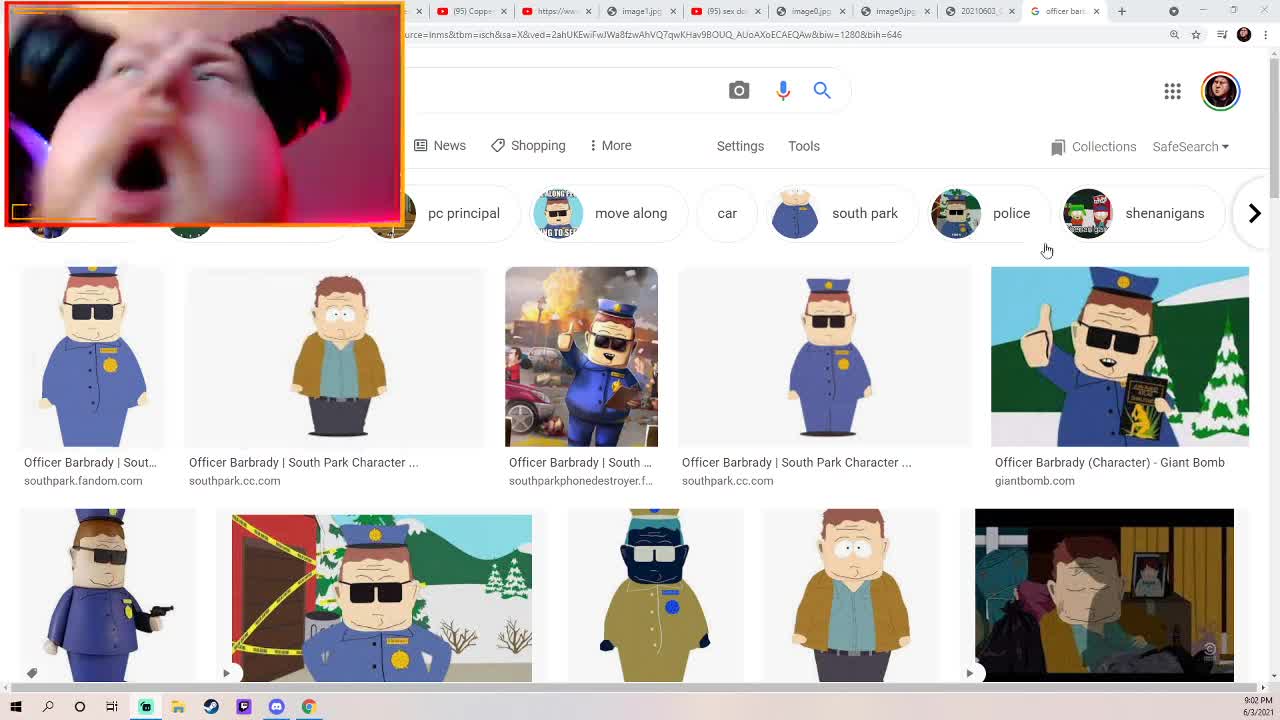Open the Chrome profile avatar in toolbar
Image resolution: width=1280 pixels, height=720 pixels.
click(1244, 35)
